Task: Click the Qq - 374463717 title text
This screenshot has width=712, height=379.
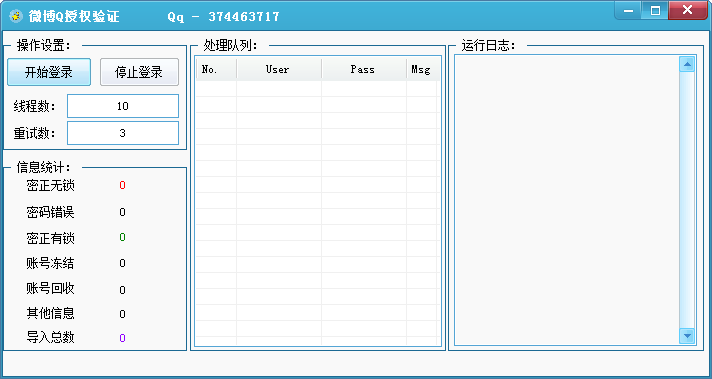Action: pyautogui.click(x=223, y=17)
